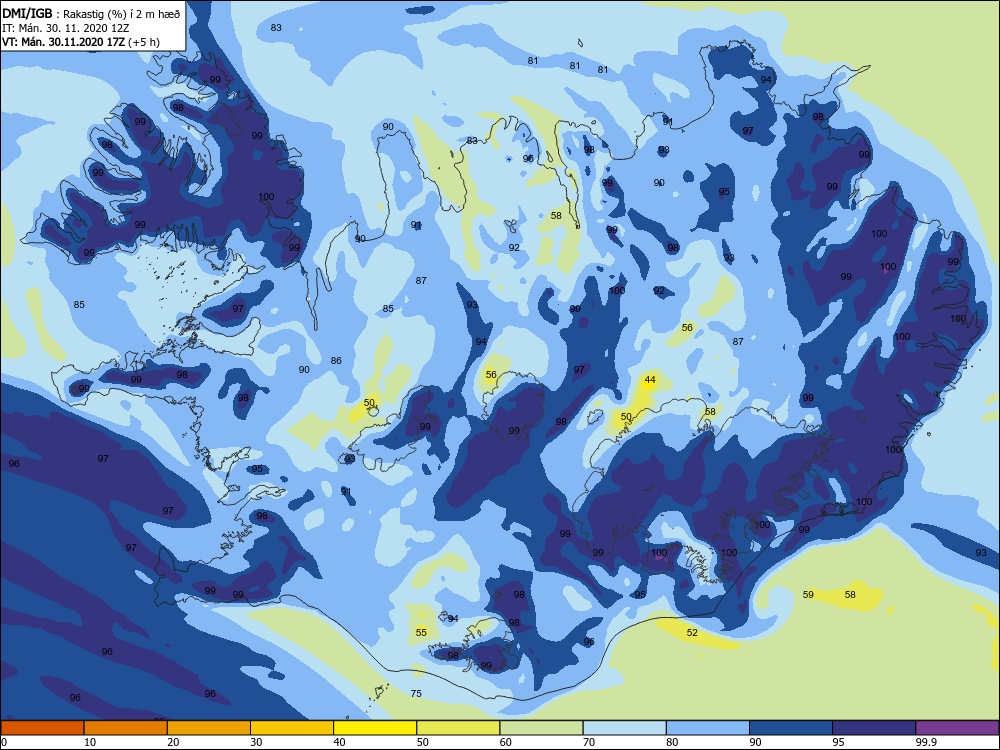Click the 'VT: Mán. 30.11.2020 17Z (+5 h)' line

coord(81,42)
